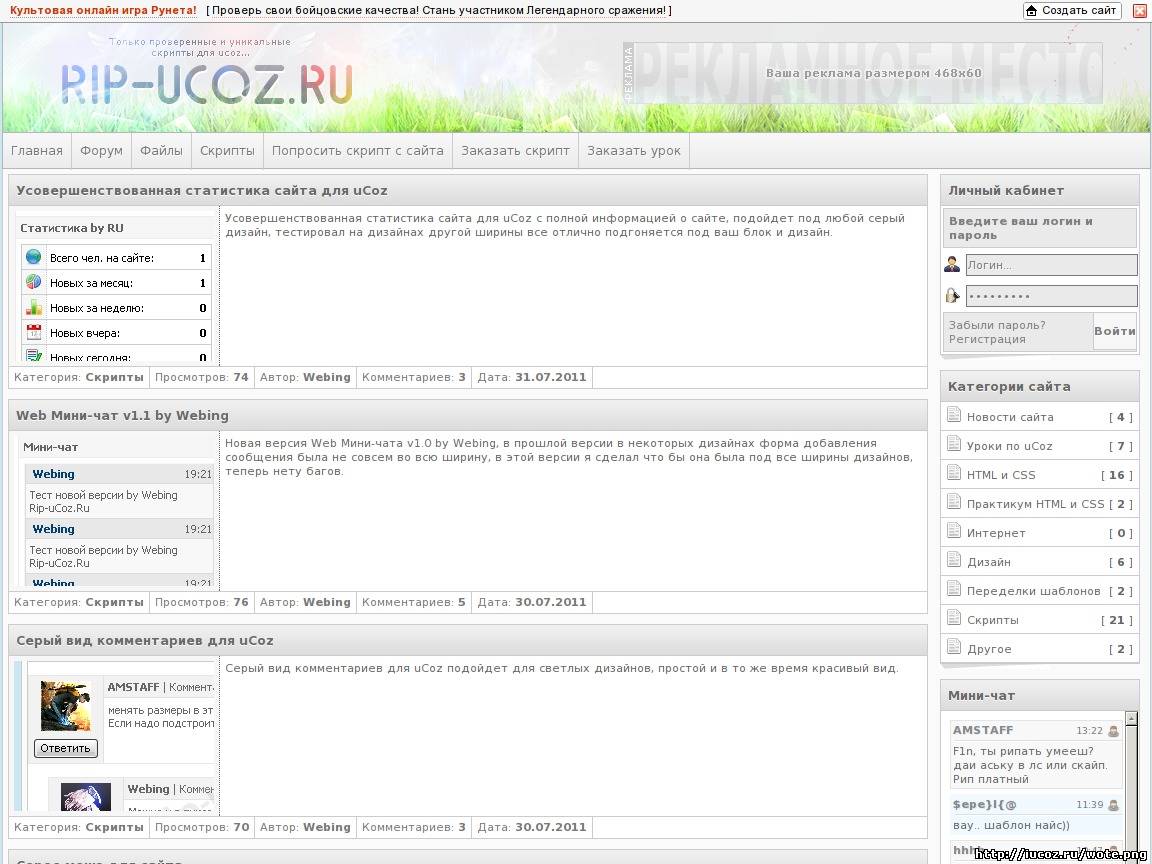Viewport: 1152px width, 864px height.
Task: Open the Забыли пароль? link
Action: coord(997,325)
